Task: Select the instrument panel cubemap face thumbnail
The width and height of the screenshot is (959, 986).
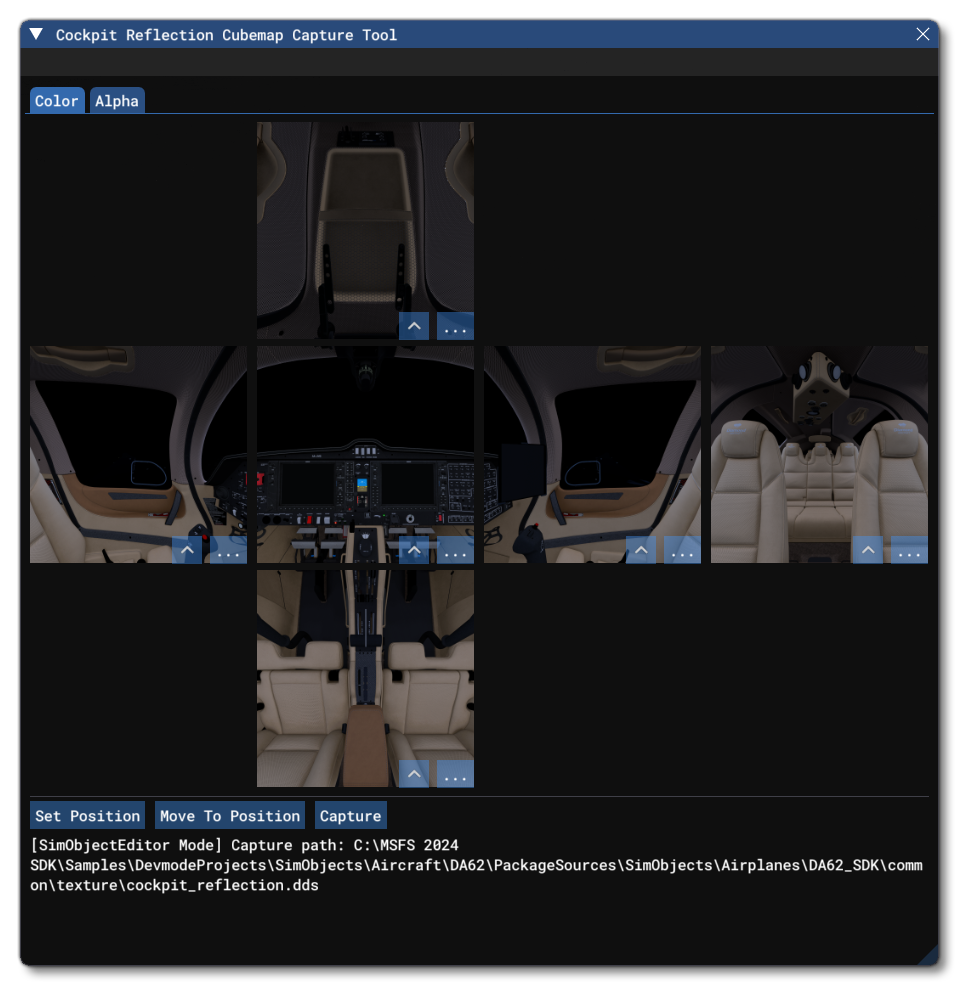Action: pyautogui.click(x=365, y=455)
